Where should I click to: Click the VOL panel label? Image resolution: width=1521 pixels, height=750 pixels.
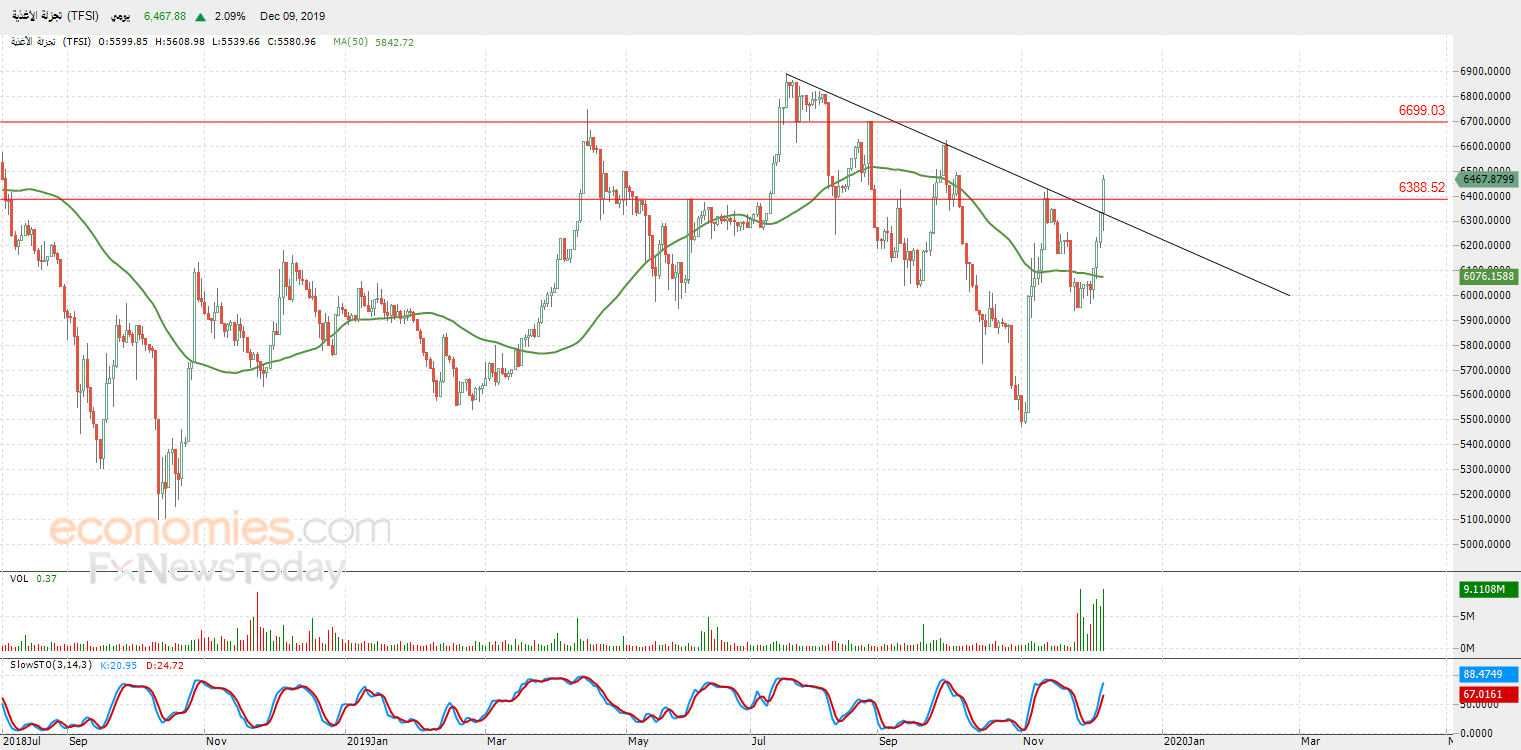click(x=19, y=579)
